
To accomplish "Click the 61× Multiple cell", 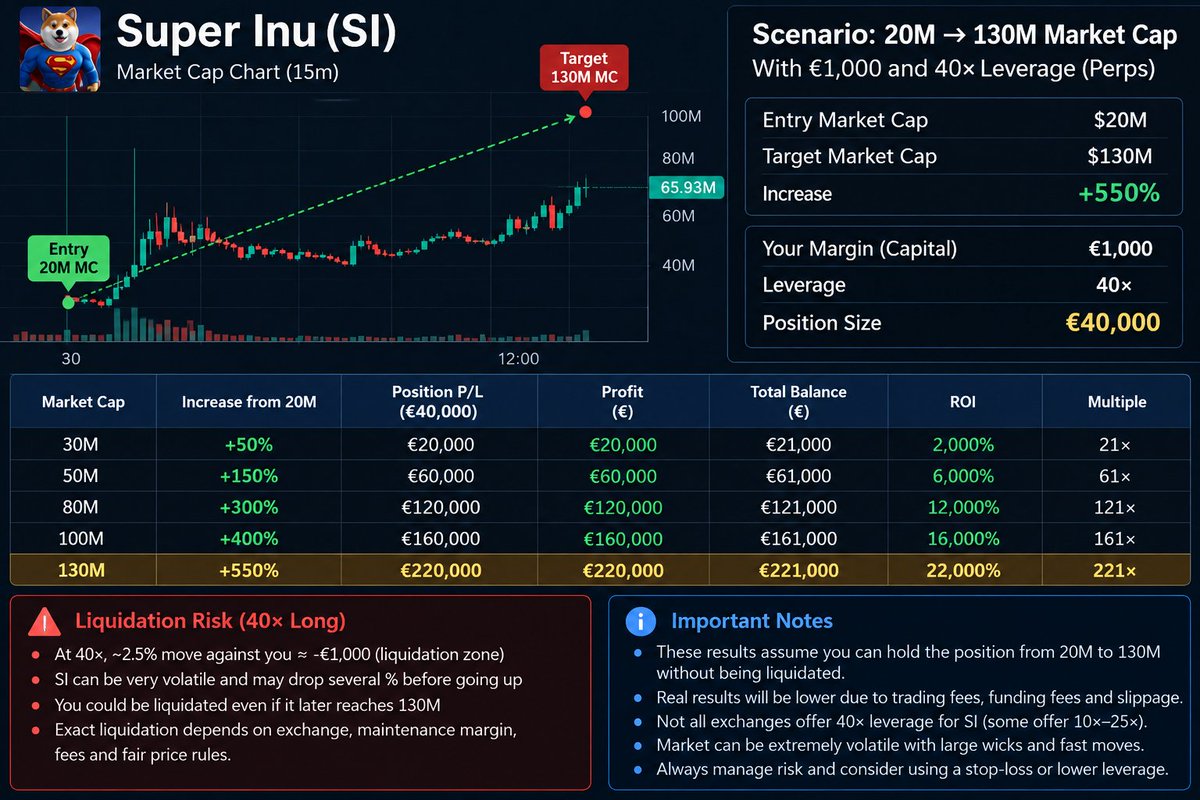I will [1115, 476].
